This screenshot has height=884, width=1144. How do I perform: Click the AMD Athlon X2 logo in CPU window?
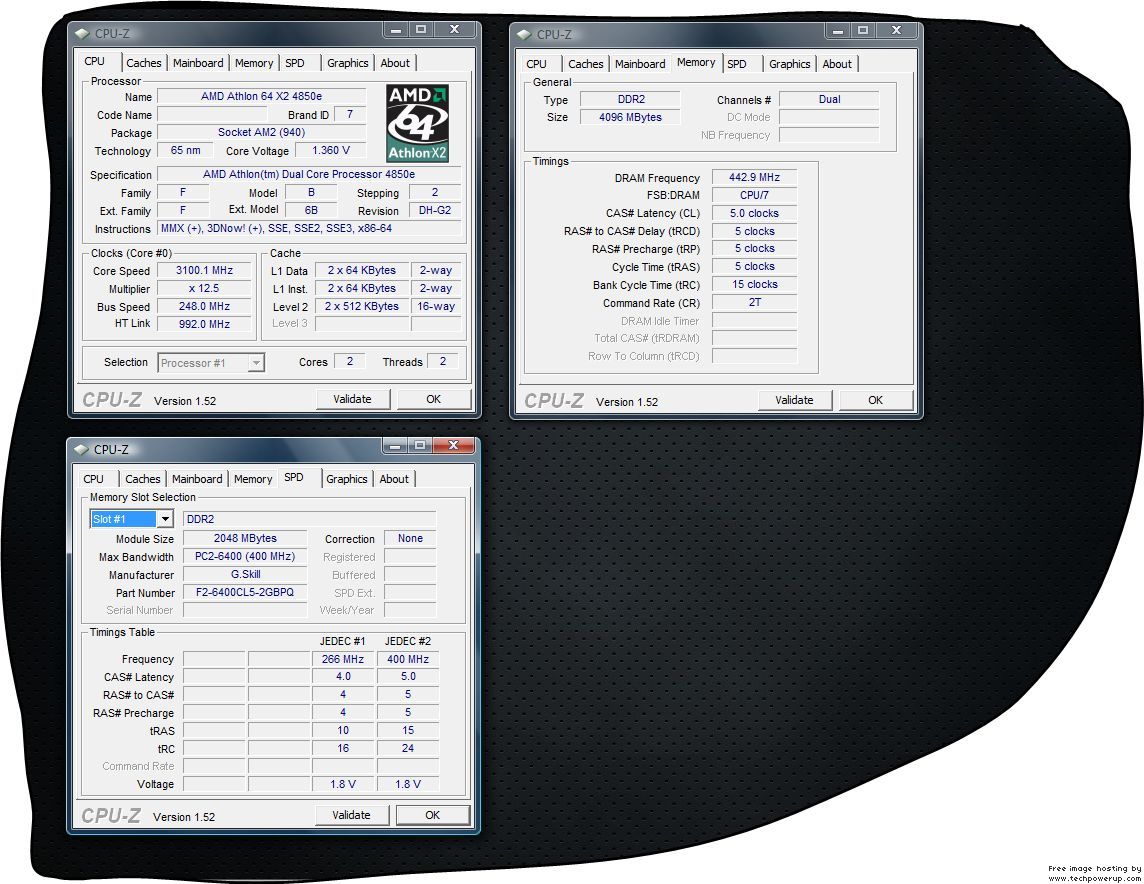417,123
